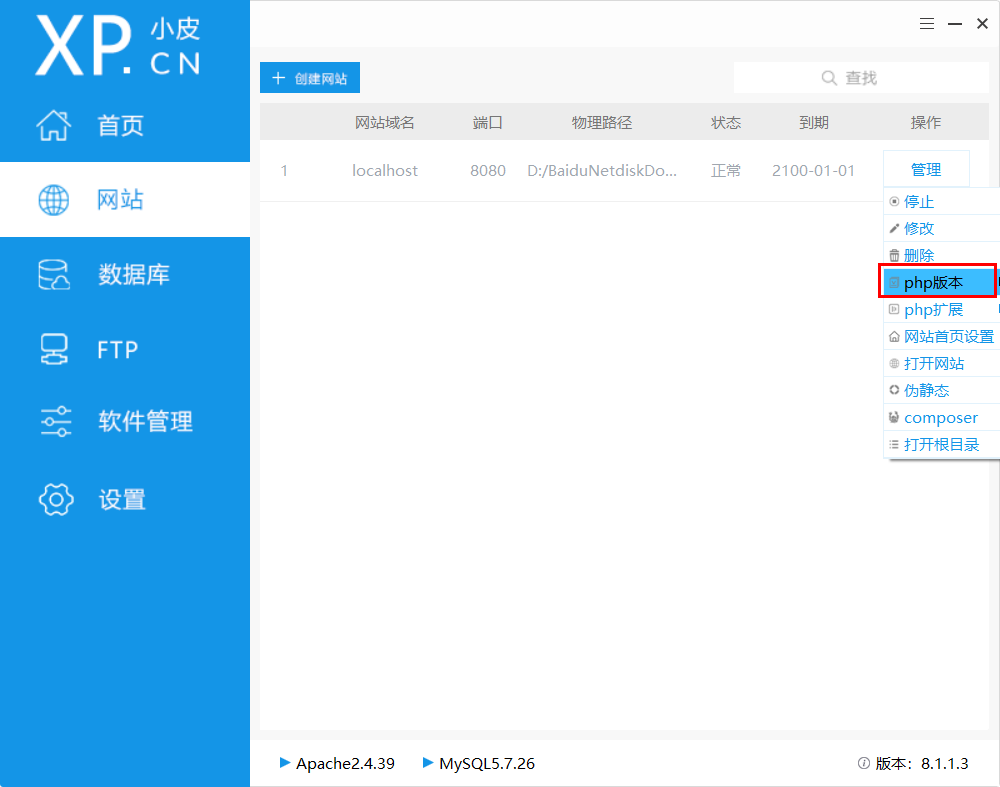Click the software management sliders icon
This screenshot has width=1000, height=787.
pyautogui.click(x=55, y=422)
